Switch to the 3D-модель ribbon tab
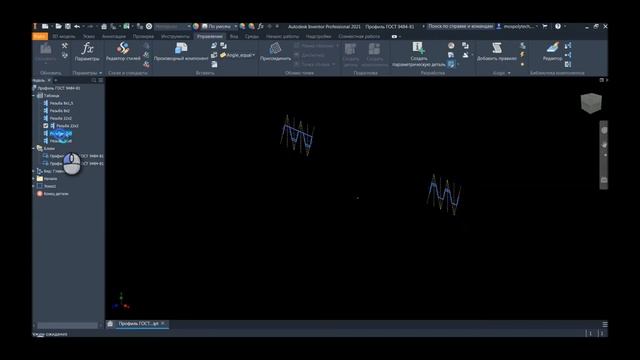The image size is (640, 360). (64, 36)
